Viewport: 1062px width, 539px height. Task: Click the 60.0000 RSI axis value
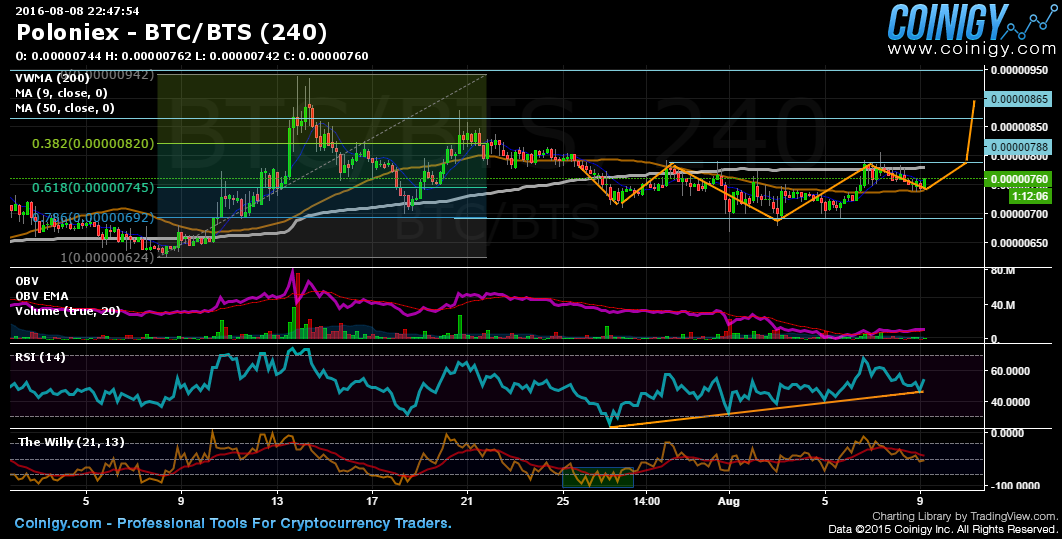(1011, 371)
